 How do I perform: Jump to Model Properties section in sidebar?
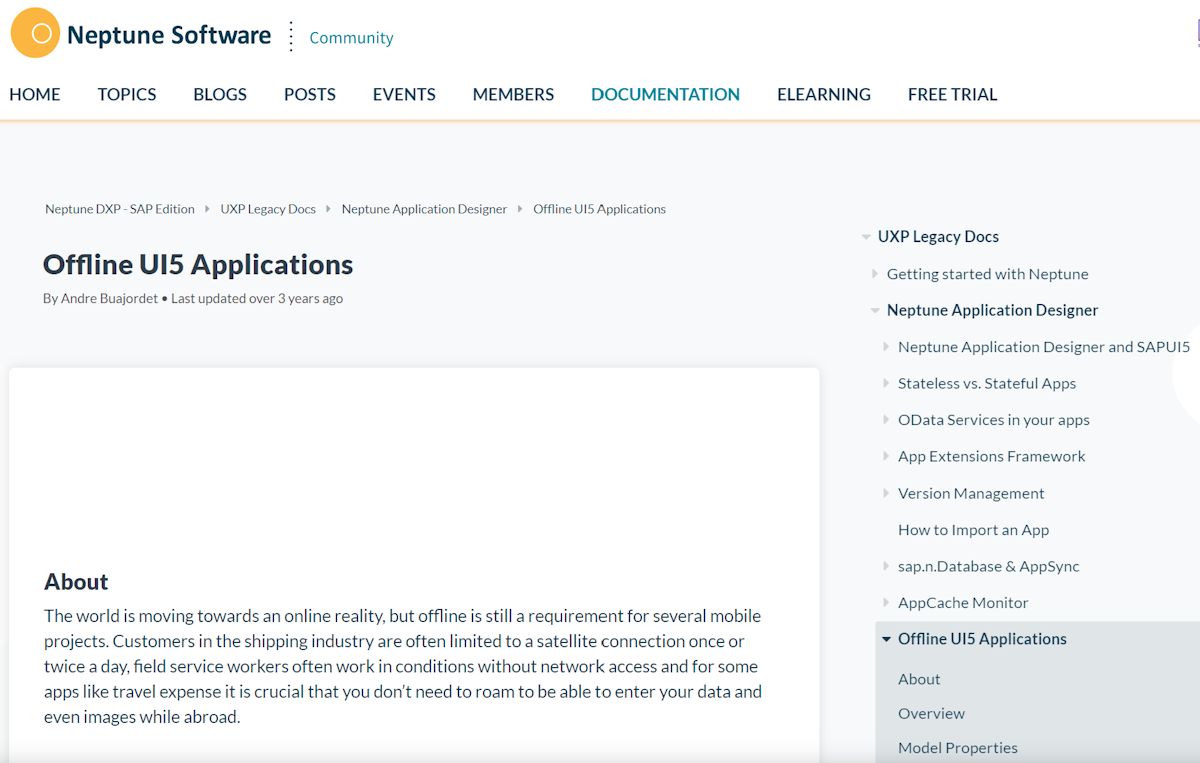coord(957,747)
